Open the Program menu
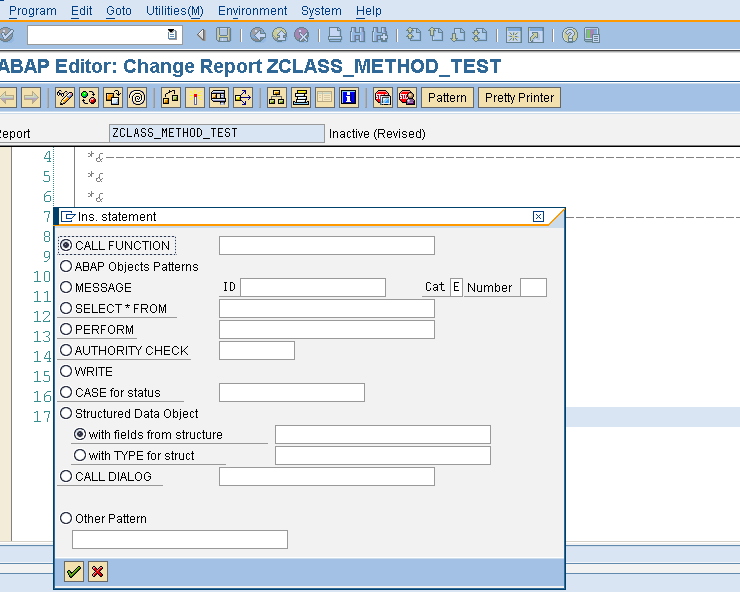 pos(33,10)
